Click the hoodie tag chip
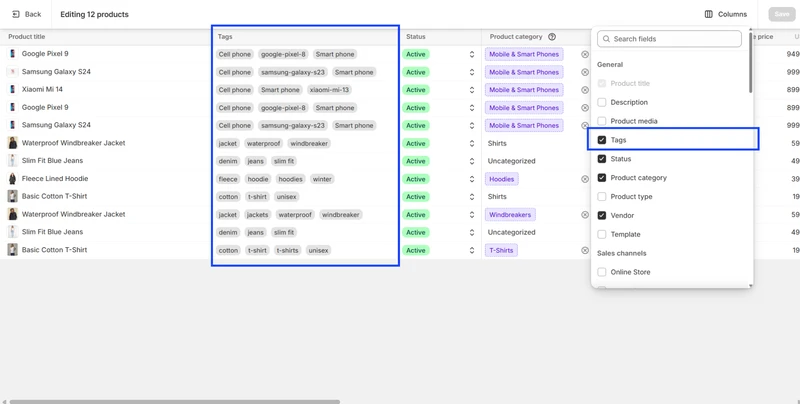 point(258,179)
